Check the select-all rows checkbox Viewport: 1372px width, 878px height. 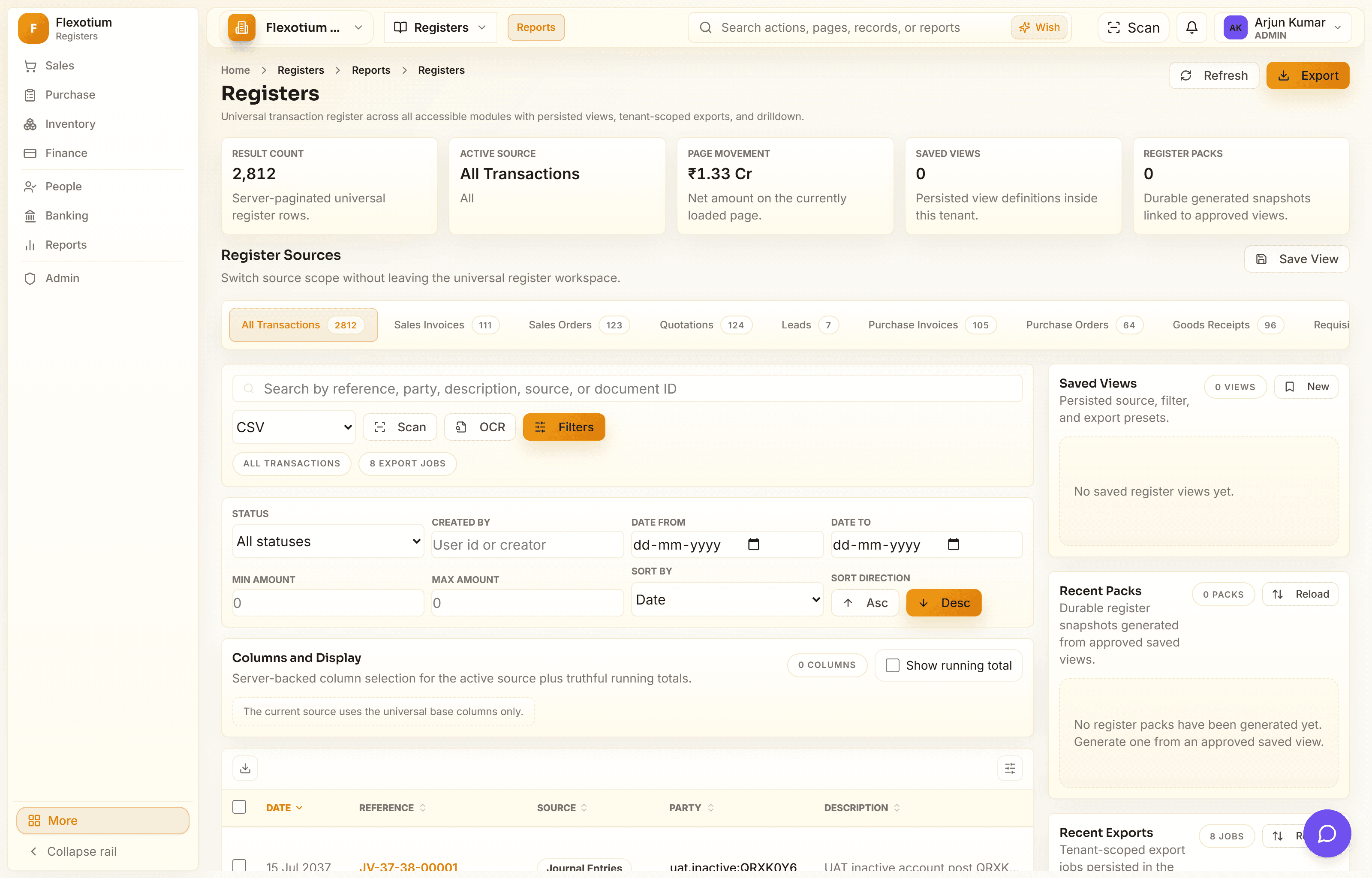(x=239, y=807)
